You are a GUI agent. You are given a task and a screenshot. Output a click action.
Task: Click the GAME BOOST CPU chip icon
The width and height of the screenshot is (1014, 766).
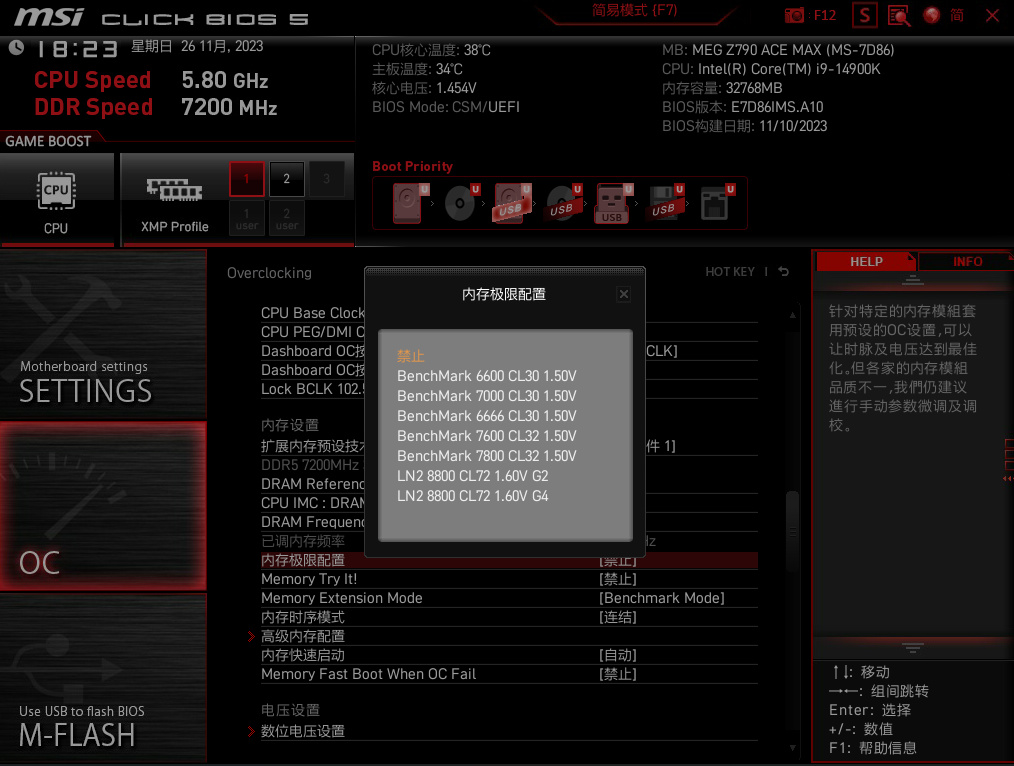click(56, 191)
